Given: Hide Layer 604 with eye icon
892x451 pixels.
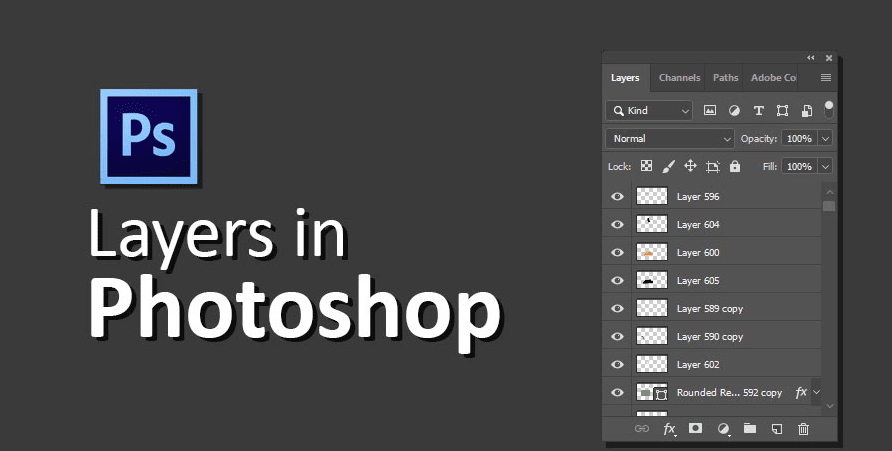Looking at the screenshot, I should 617,224.
